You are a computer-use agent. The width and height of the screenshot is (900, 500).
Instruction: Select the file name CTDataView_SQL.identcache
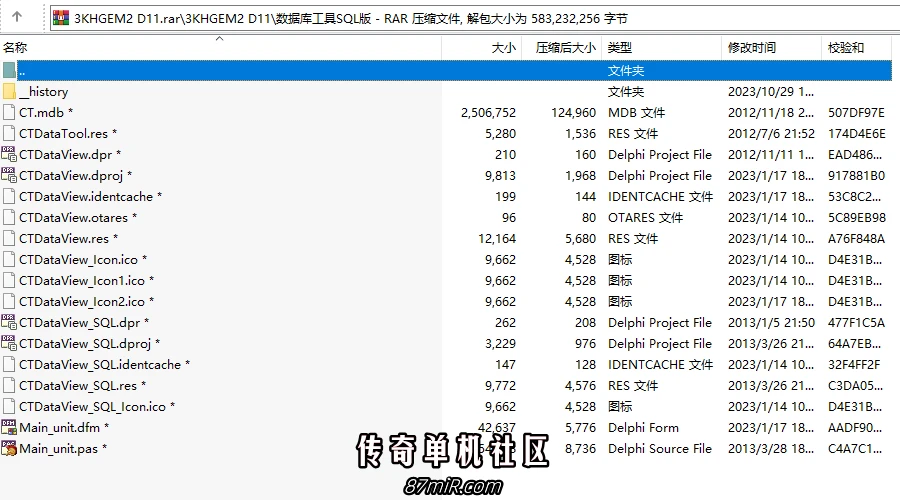[100, 365]
